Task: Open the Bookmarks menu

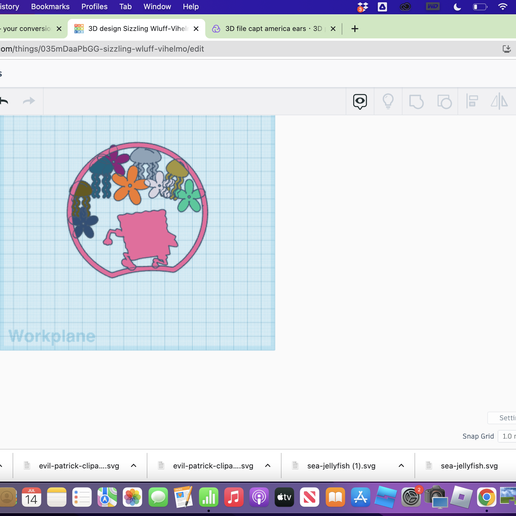Action: 50,7
